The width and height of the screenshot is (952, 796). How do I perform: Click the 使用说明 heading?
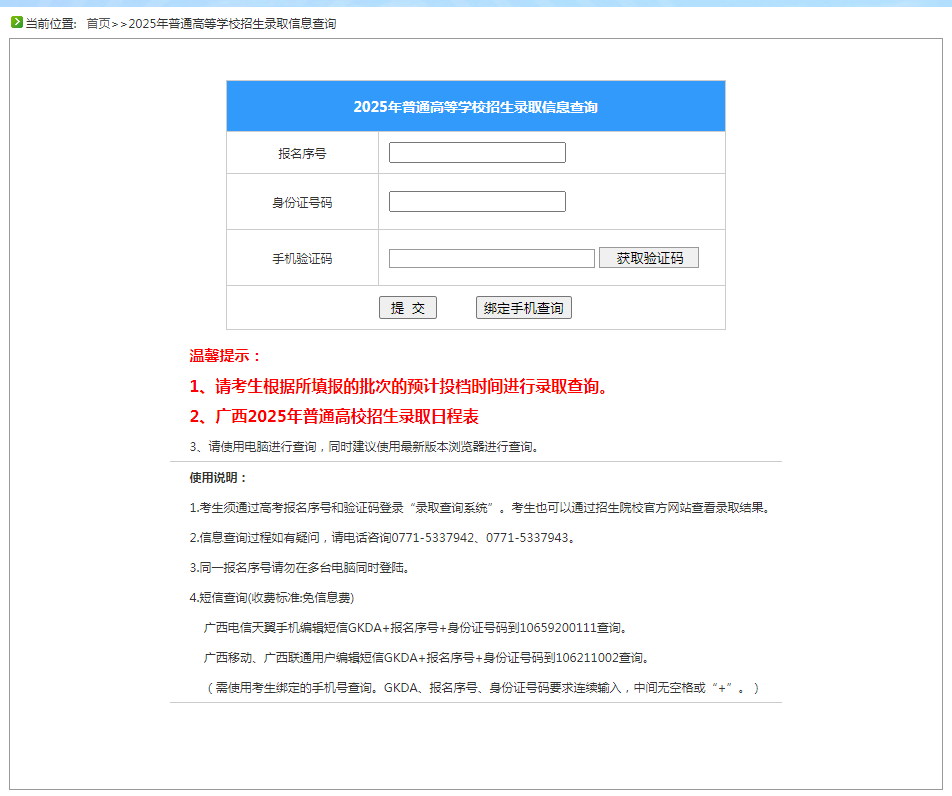pyautogui.click(x=219, y=478)
